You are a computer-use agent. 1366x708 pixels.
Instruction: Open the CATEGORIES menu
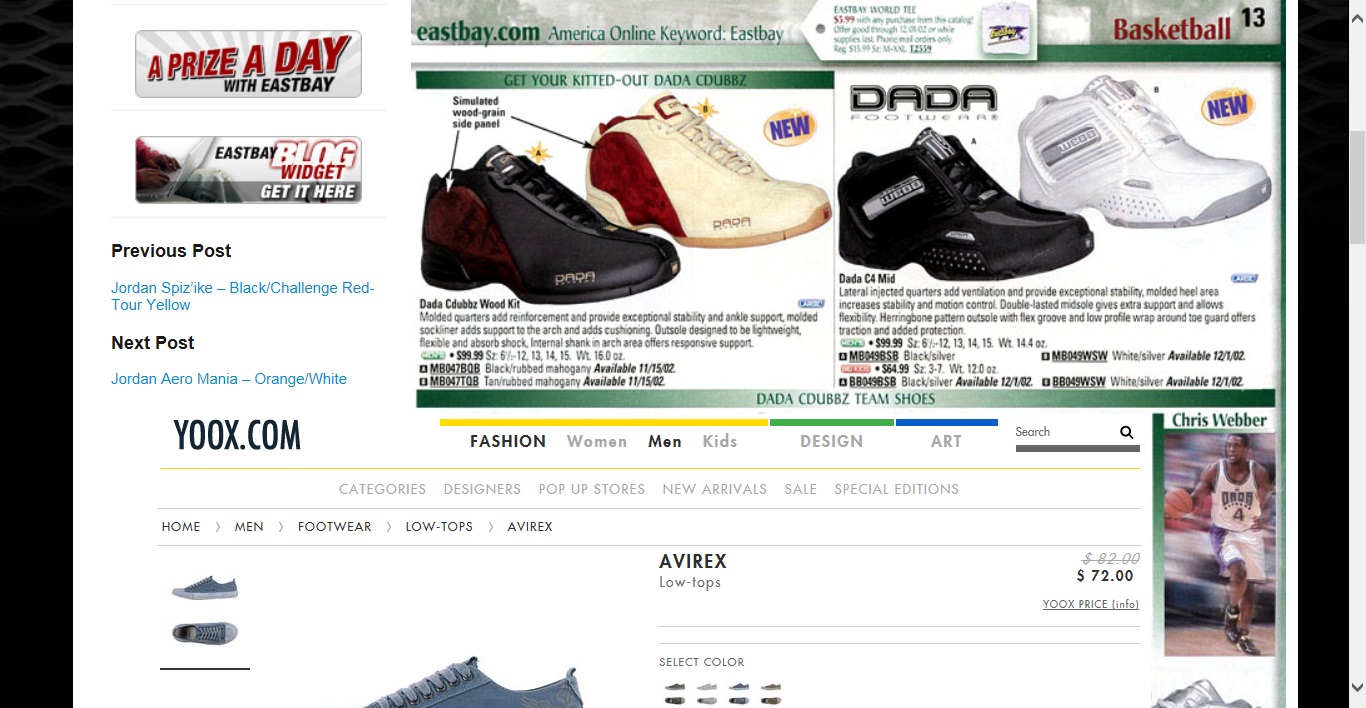[x=382, y=490]
